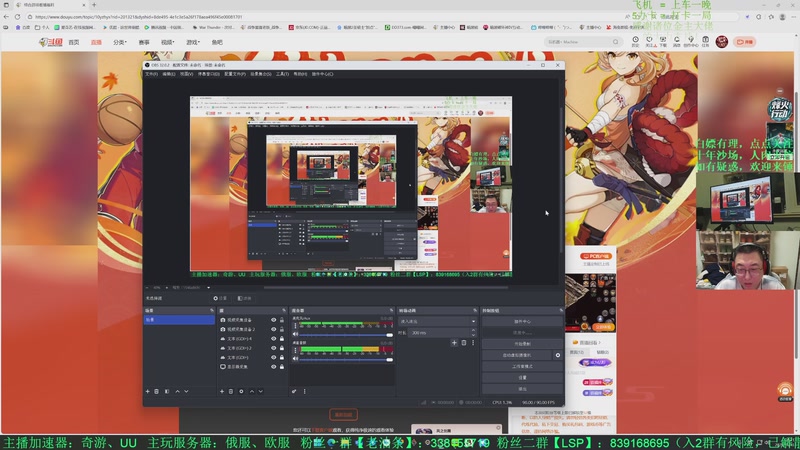The height and width of the screenshot is (450, 800).
Task: Open audio mixer footer three-dot menu
Action: [305, 391]
